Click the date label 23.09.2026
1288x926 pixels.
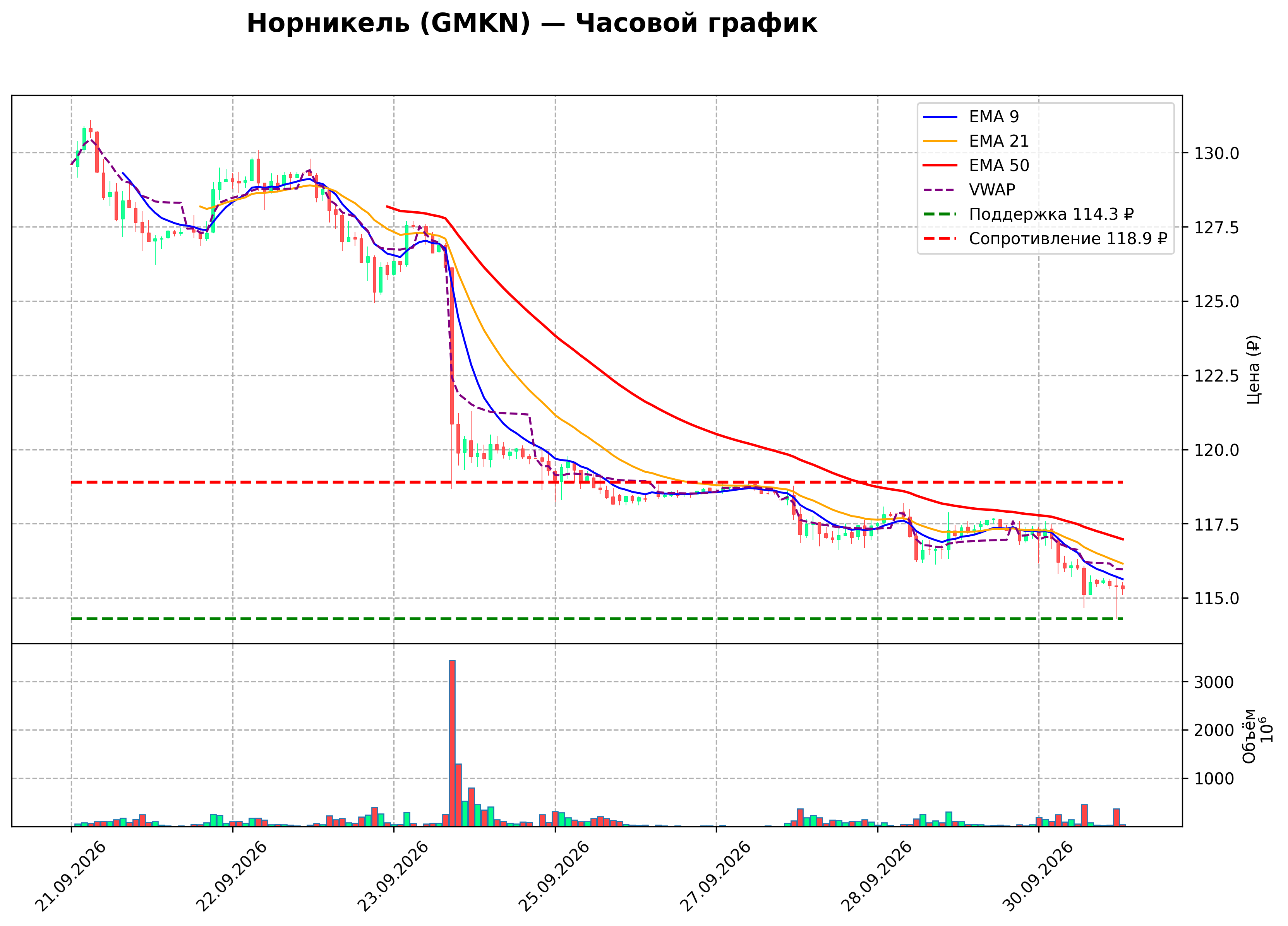[394, 876]
